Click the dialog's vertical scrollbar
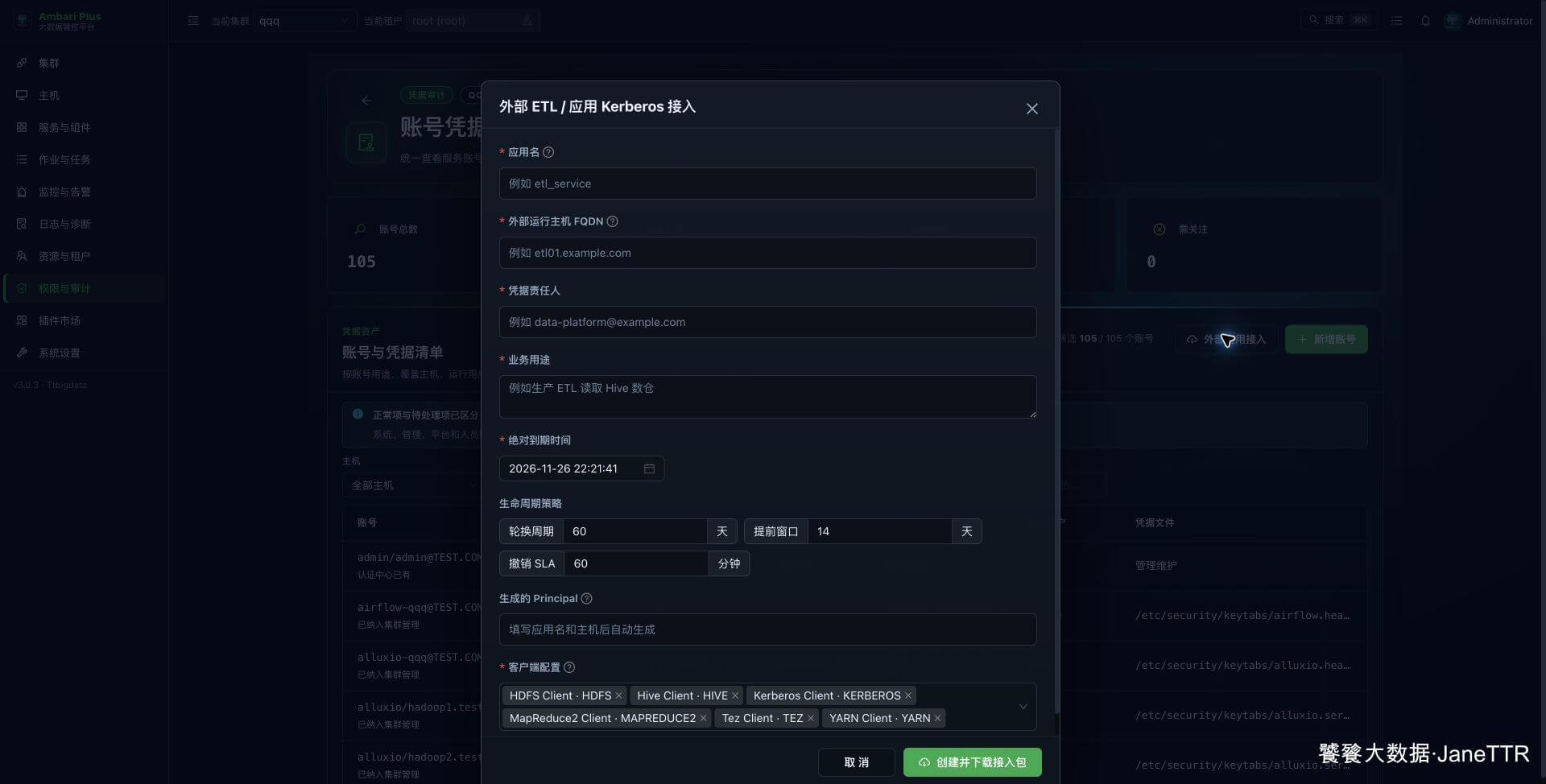The width and height of the screenshot is (1546, 784). 1056,420
